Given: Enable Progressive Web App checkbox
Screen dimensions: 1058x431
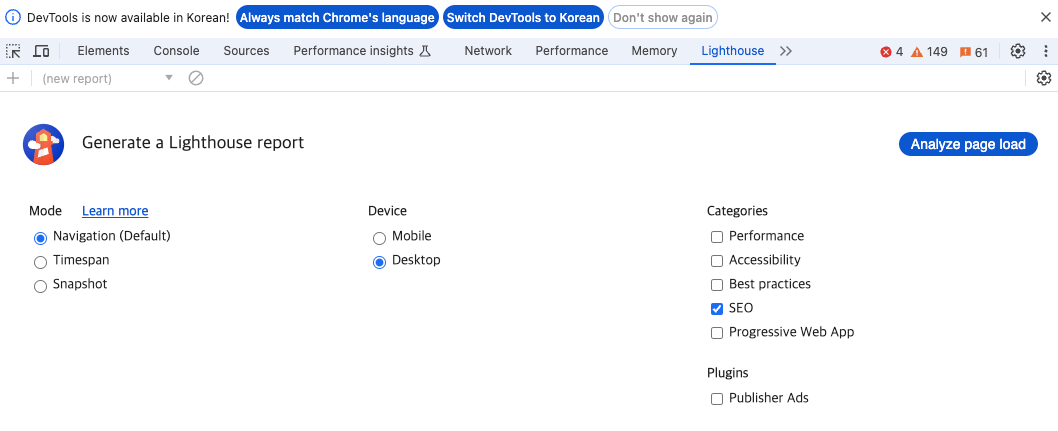Looking at the screenshot, I should coord(717,333).
